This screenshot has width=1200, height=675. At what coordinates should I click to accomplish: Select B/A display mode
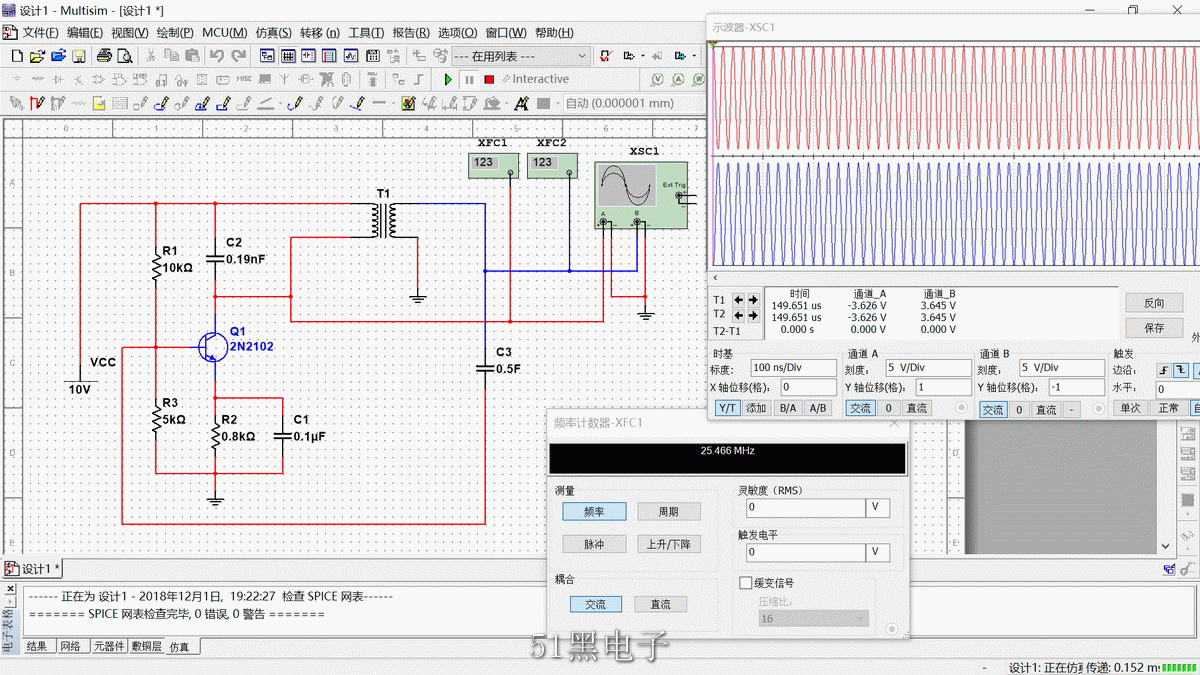click(788, 408)
